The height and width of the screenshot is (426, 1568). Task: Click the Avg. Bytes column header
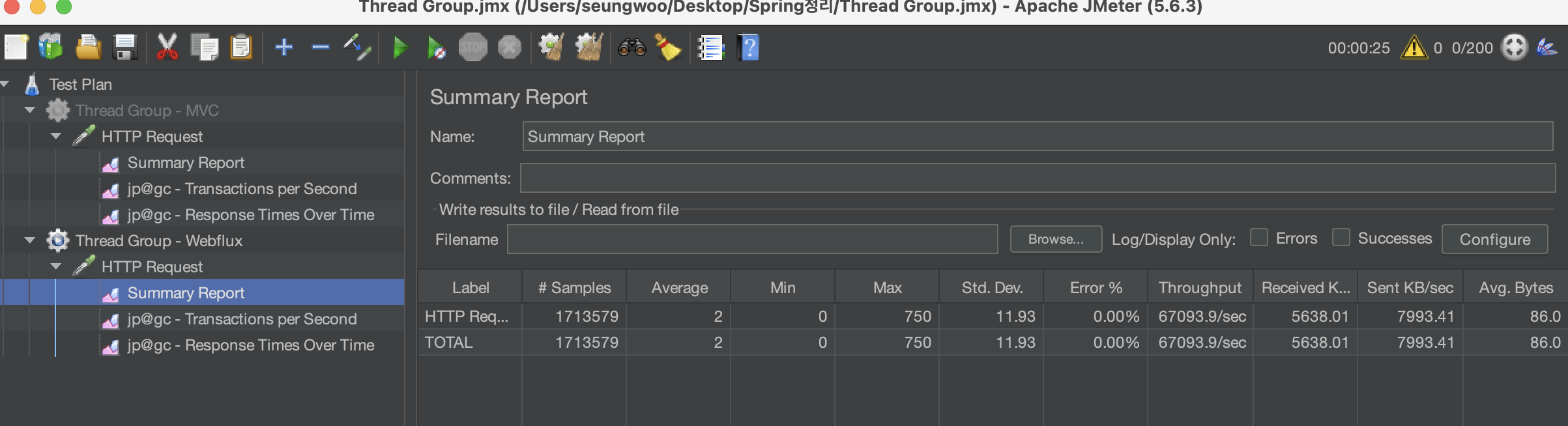click(x=1516, y=287)
